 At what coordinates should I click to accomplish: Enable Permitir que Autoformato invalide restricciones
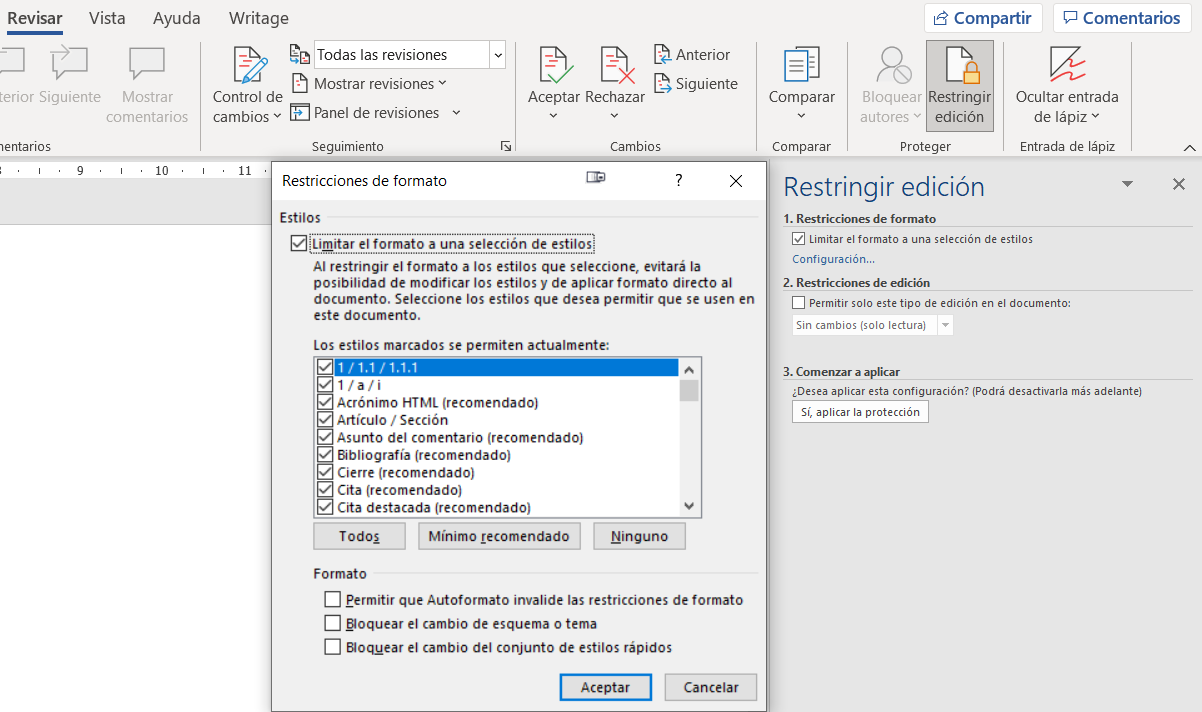pyautogui.click(x=333, y=600)
